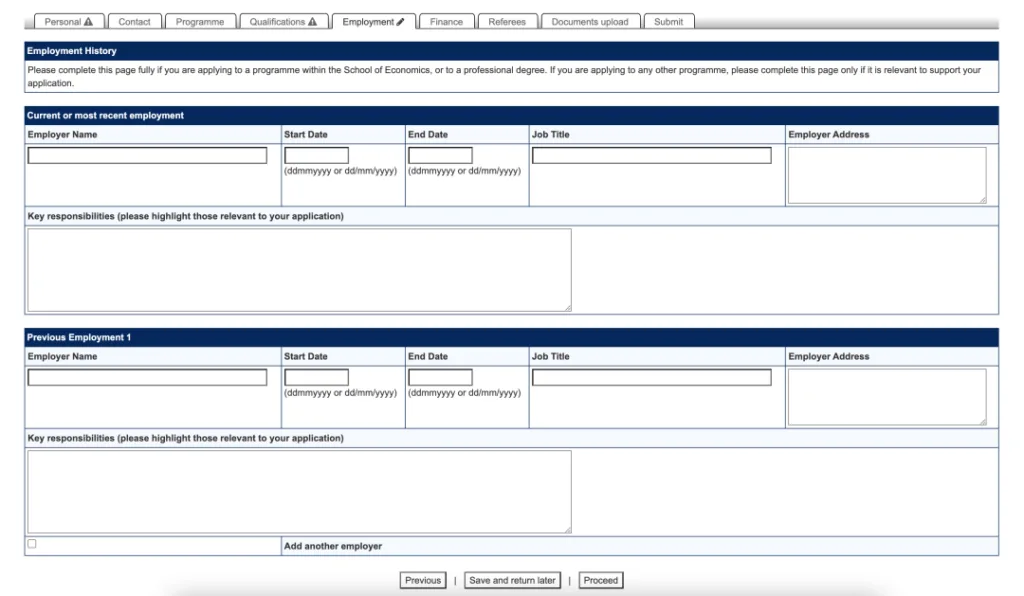Click Previous Employment 1 Employer Name field
Viewport: 1024px width, 596px height.
(x=147, y=378)
